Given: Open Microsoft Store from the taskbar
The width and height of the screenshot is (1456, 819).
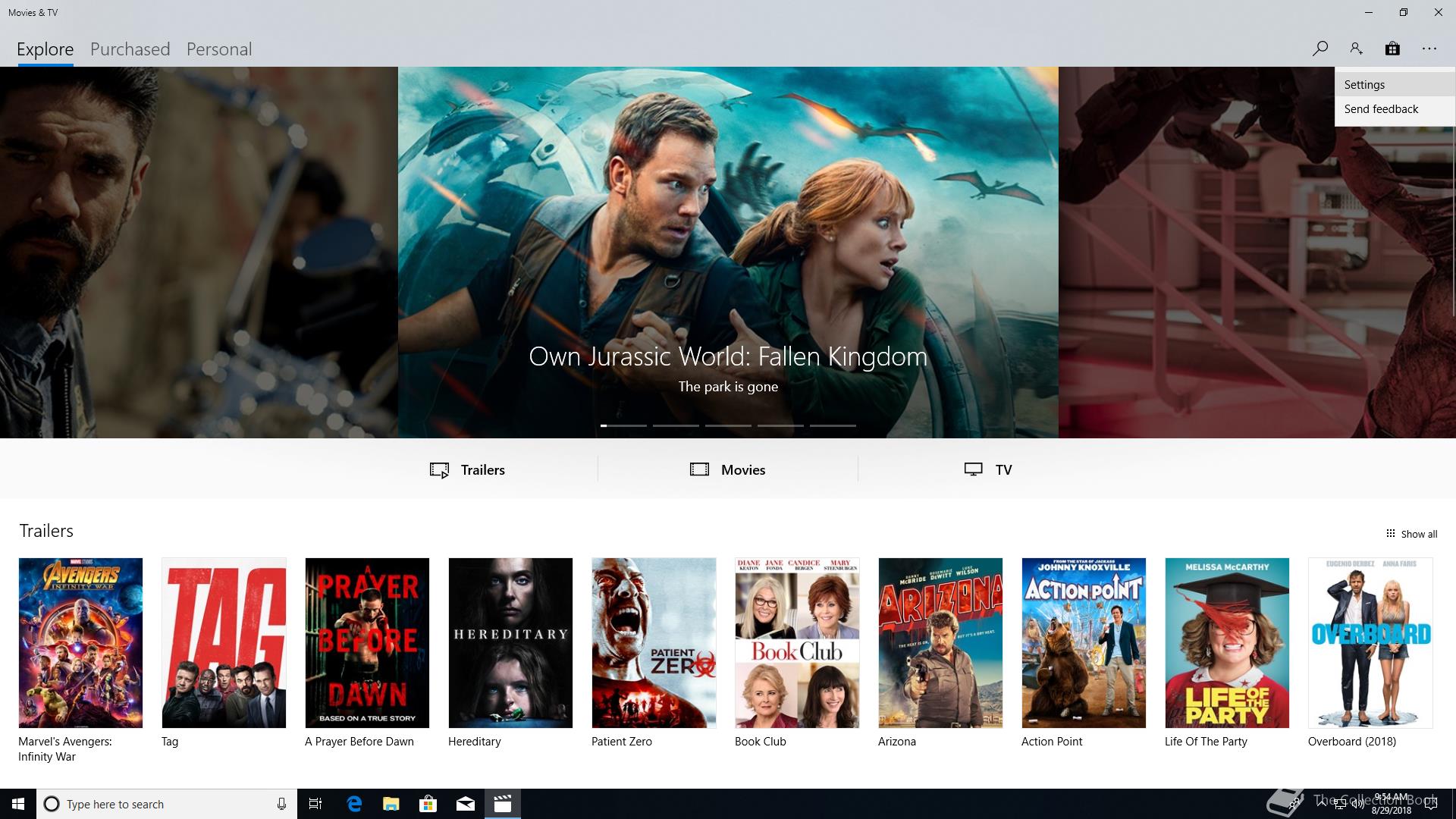Looking at the screenshot, I should [428, 804].
